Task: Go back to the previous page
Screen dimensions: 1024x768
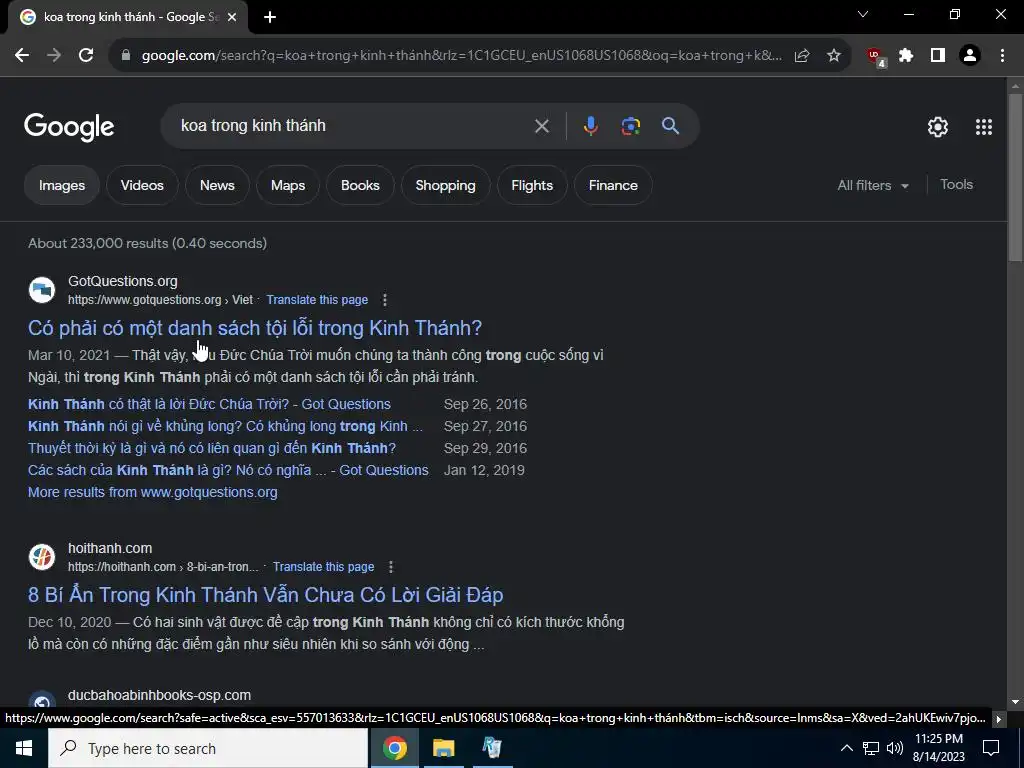Action: point(22,56)
